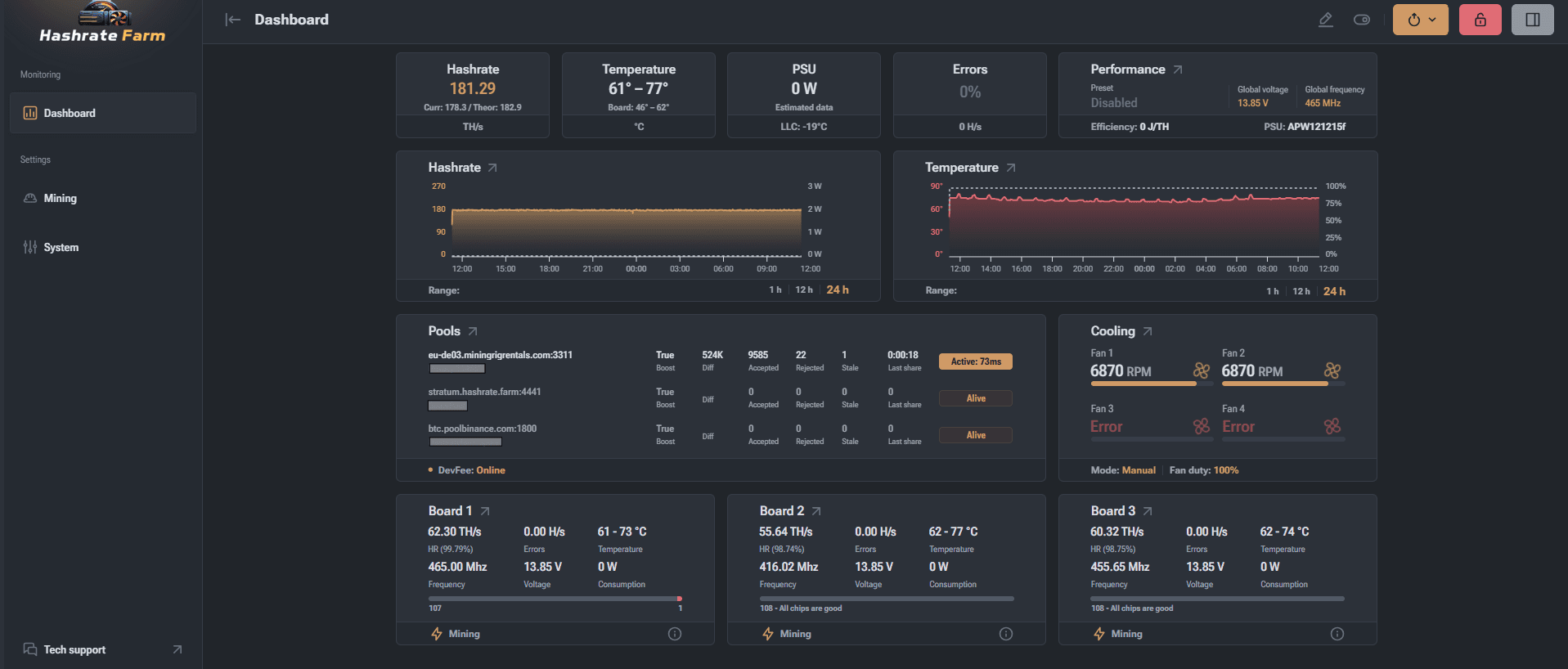Viewport: 1568px width, 669px height.
Task: Expand Board 2 details arrow
Action: (x=816, y=511)
